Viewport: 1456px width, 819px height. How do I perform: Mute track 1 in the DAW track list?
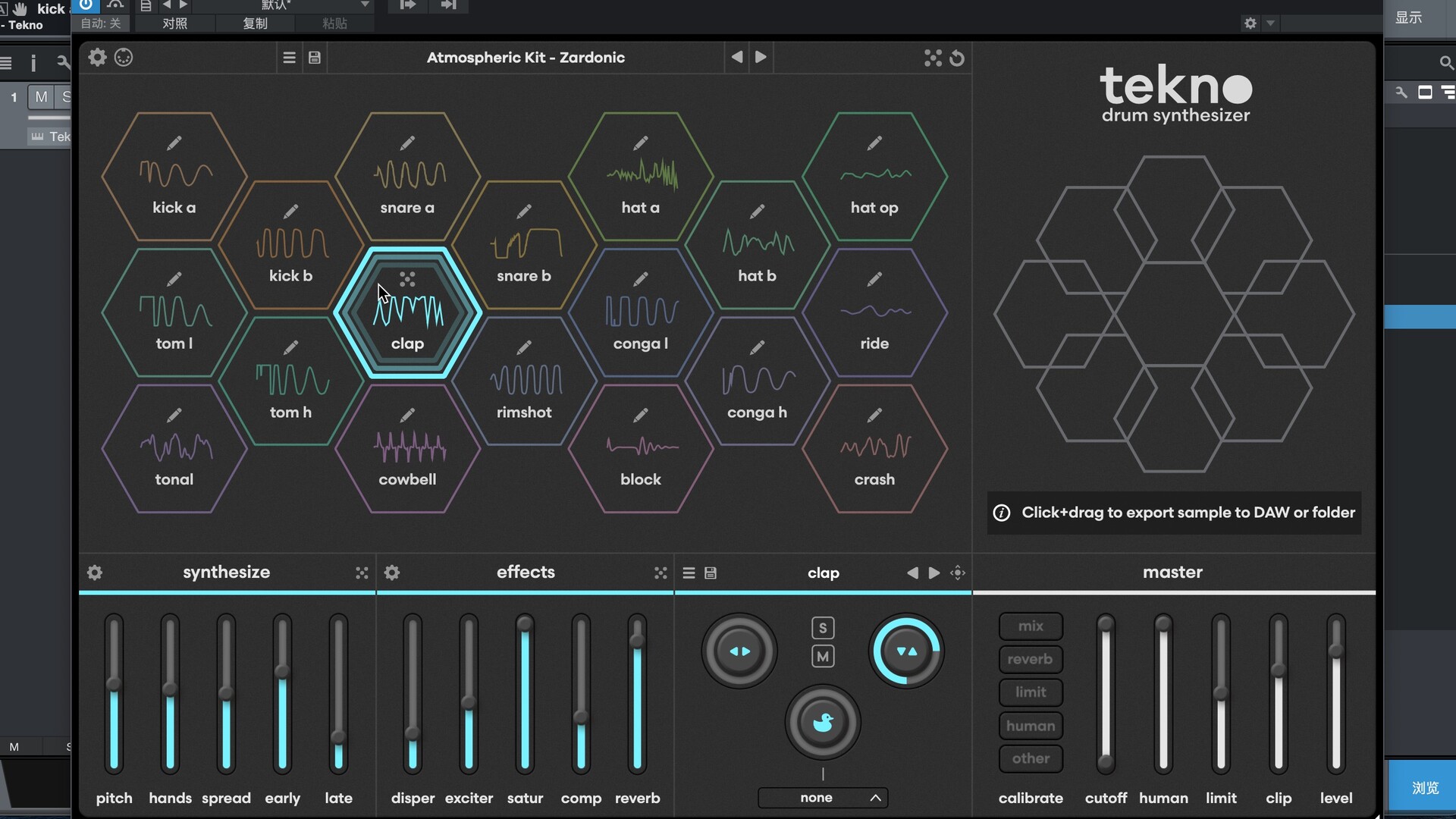point(41,96)
